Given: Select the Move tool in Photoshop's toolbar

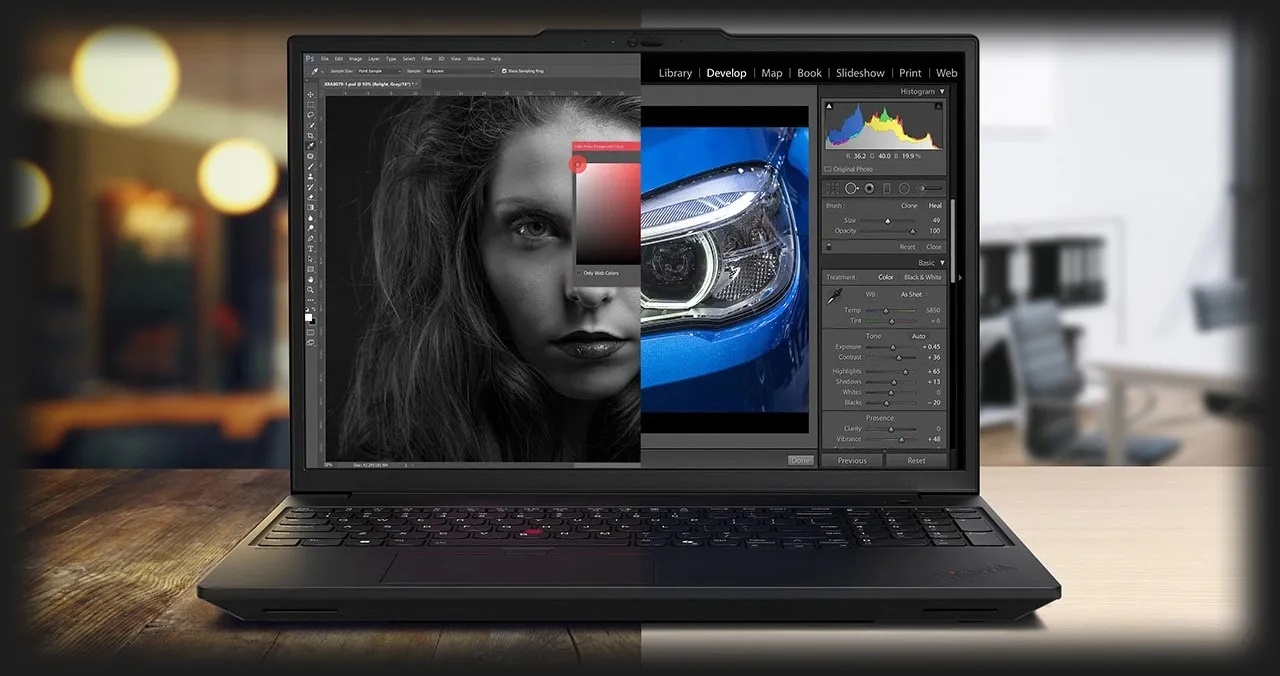Looking at the screenshot, I should [x=310, y=94].
